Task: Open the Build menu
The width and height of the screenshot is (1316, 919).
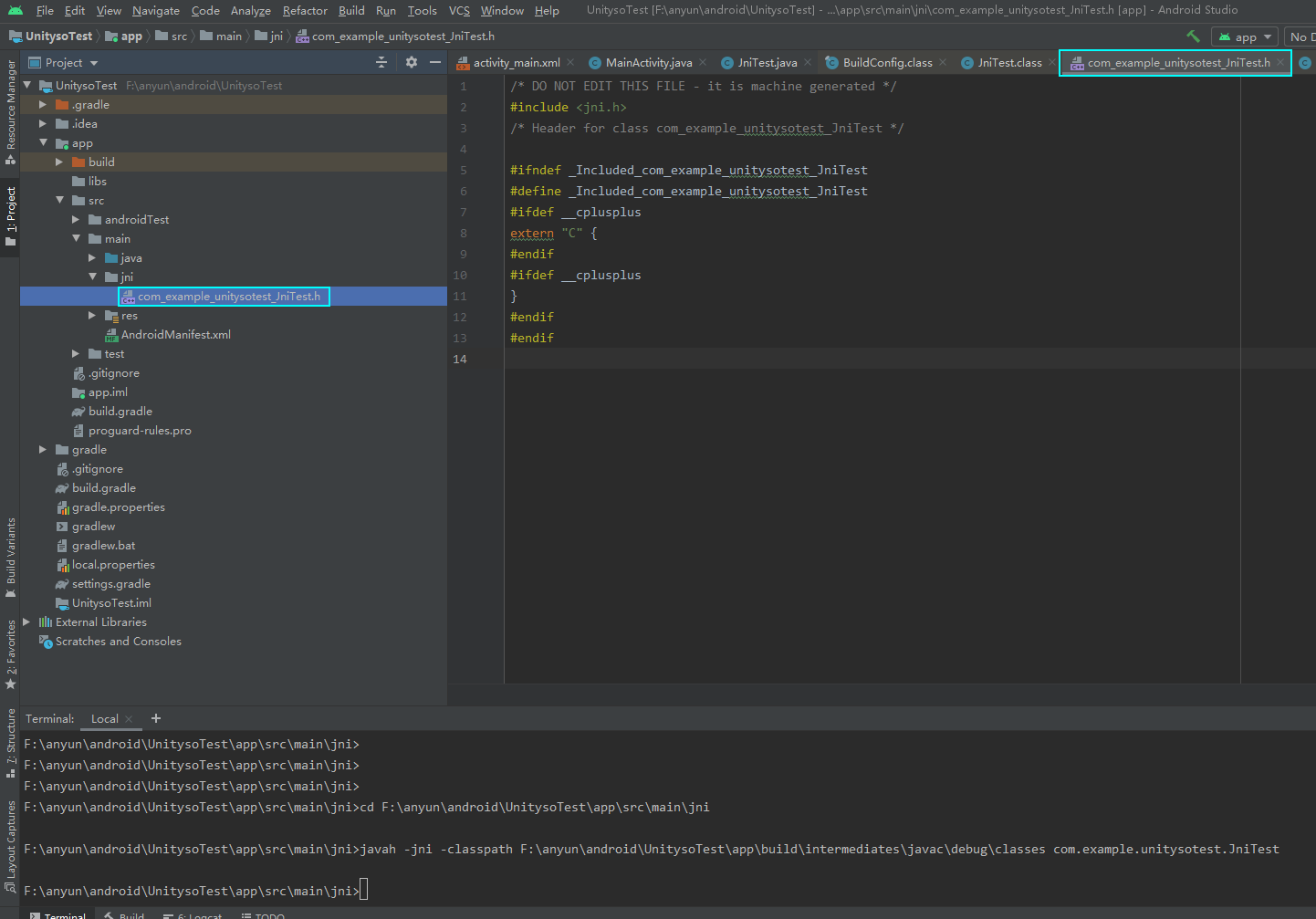Action: 351,10
